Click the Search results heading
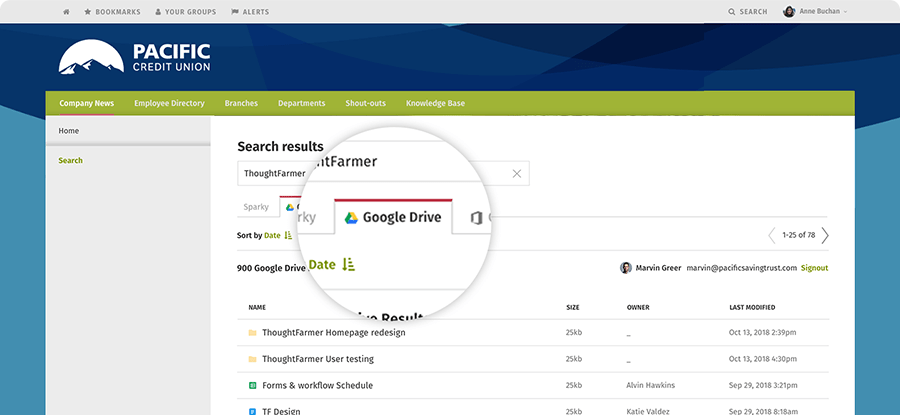The width and height of the screenshot is (900, 415). (x=280, y=146)
